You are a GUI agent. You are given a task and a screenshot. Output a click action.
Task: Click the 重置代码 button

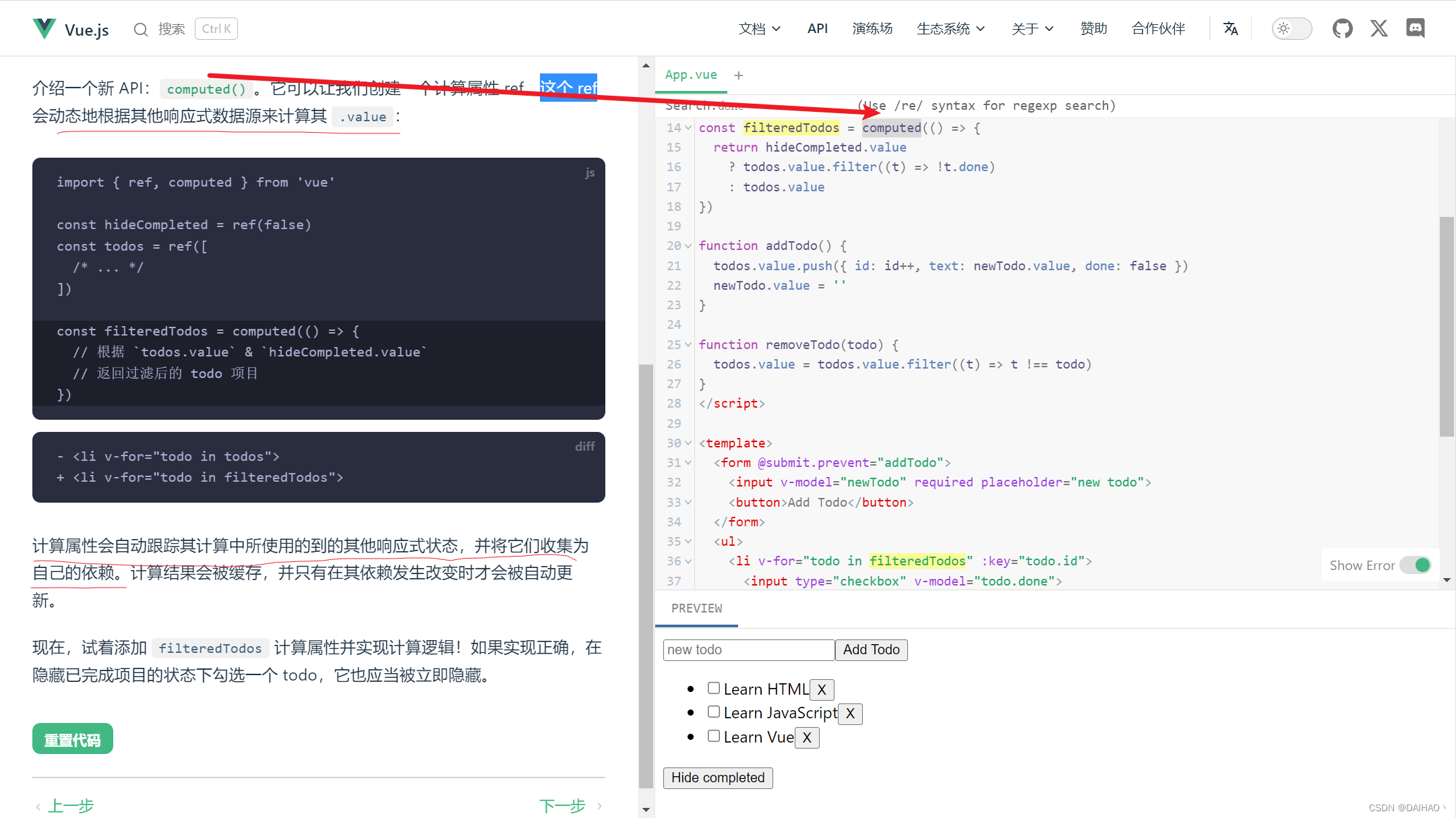coord(71,738)
